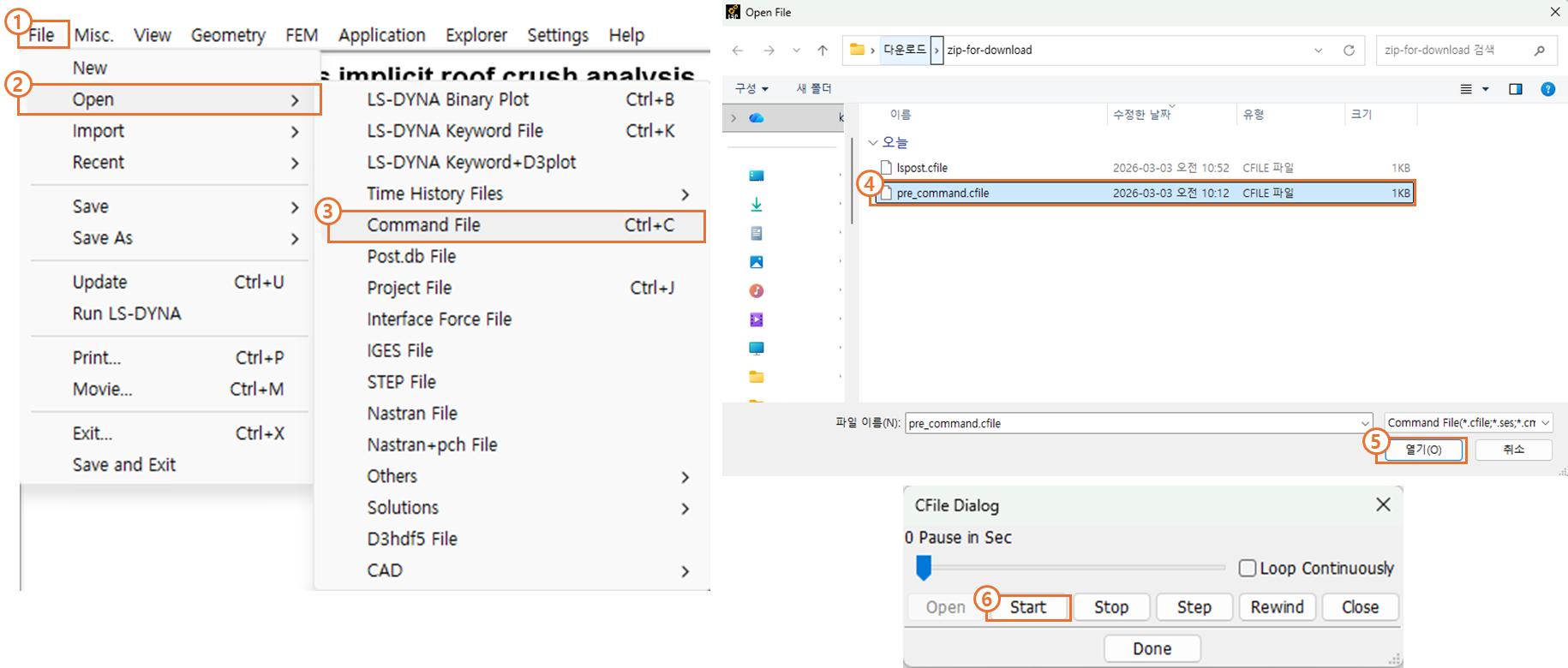Enable the Loop Continuously checkbox
1568x668 pixels.
click(1248, 568)
